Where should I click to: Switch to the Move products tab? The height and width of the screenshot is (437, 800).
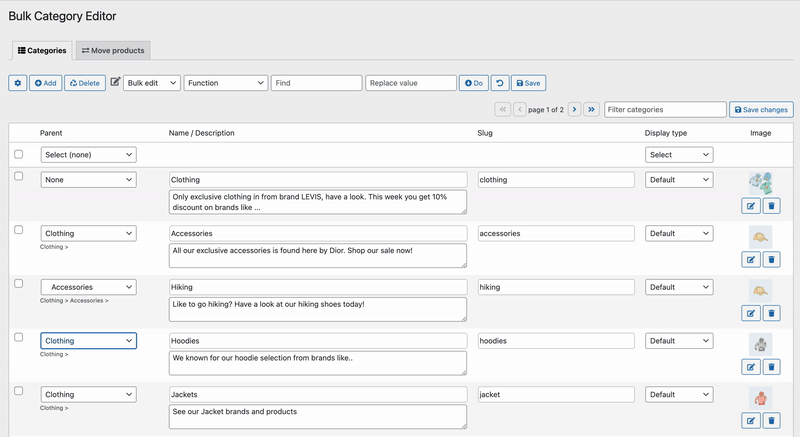[113, 50]
